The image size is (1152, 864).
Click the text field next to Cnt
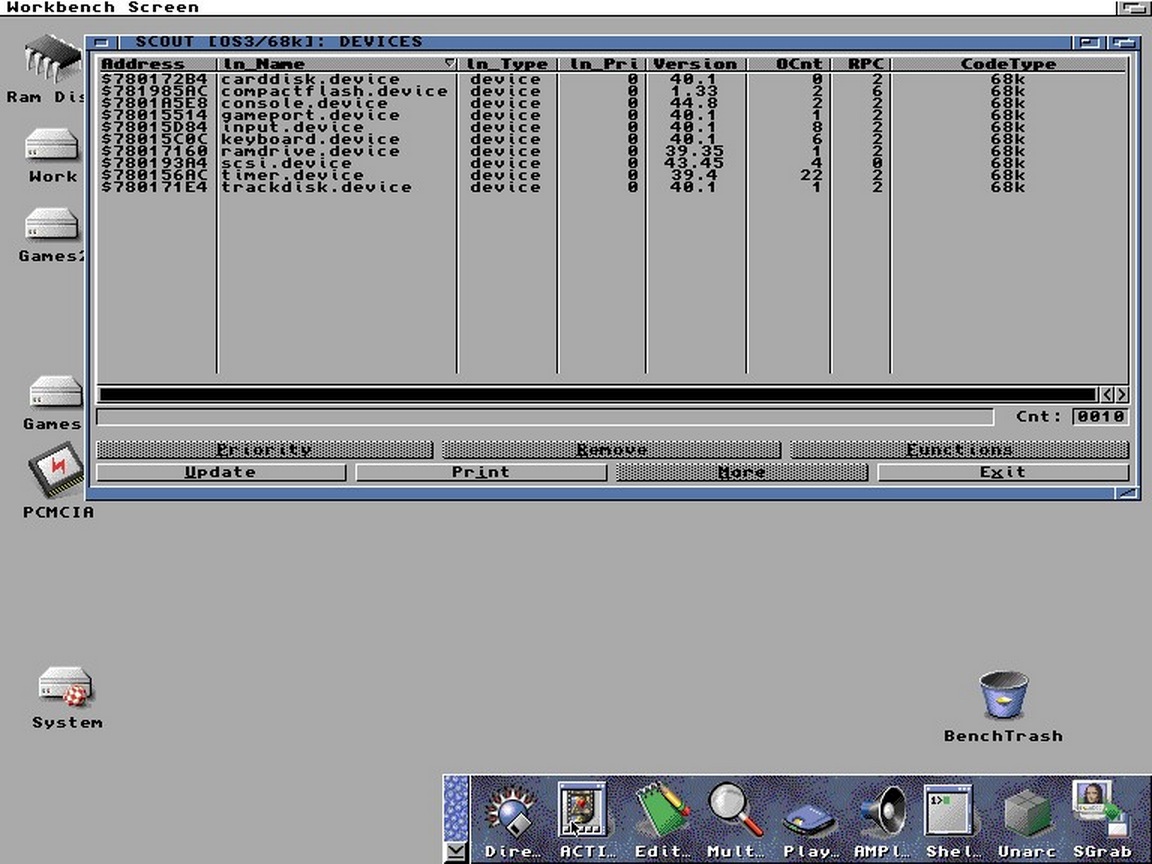[544, 417]
